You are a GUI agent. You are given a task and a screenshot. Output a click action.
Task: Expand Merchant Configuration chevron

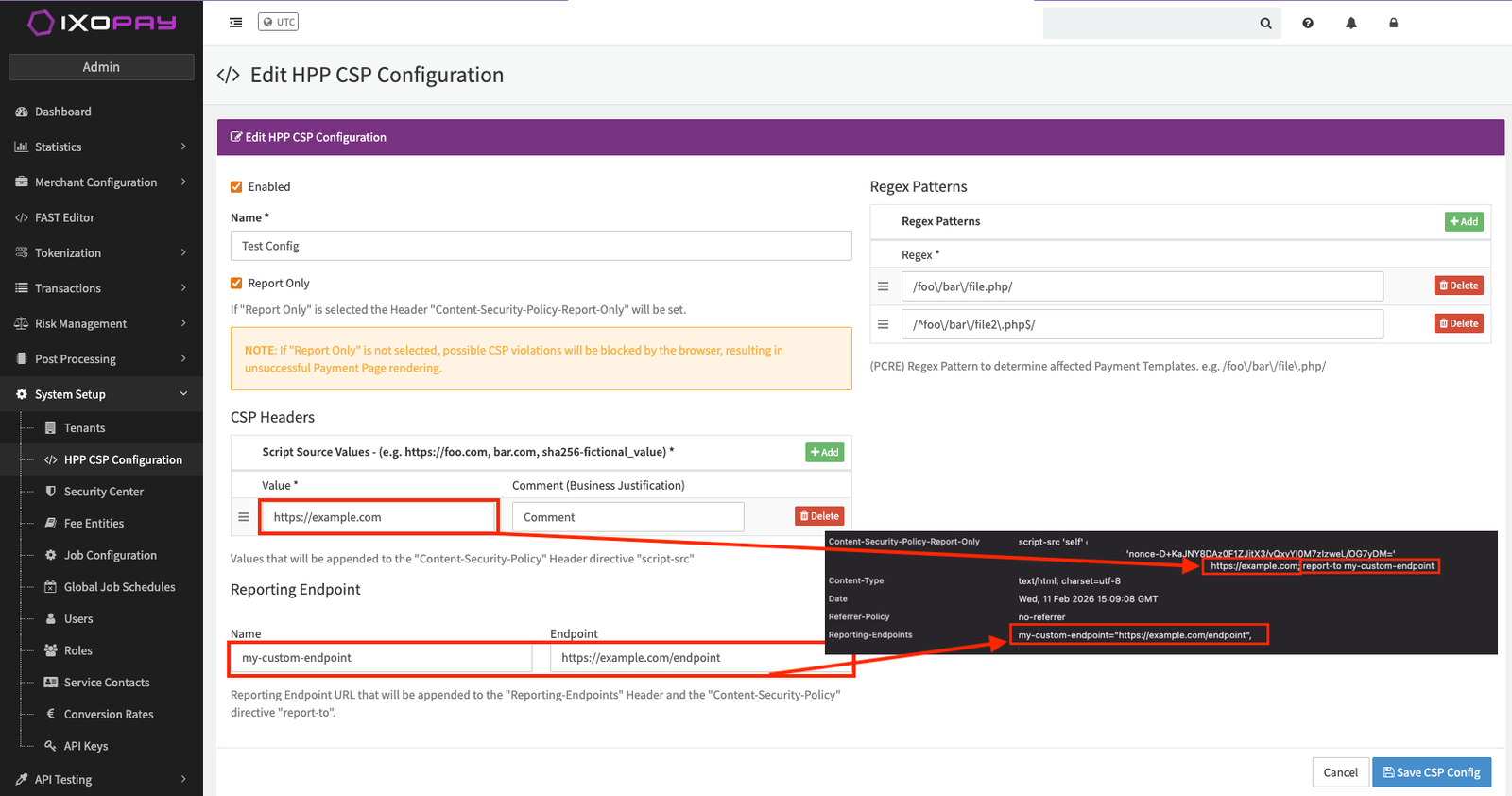(183, 182)
